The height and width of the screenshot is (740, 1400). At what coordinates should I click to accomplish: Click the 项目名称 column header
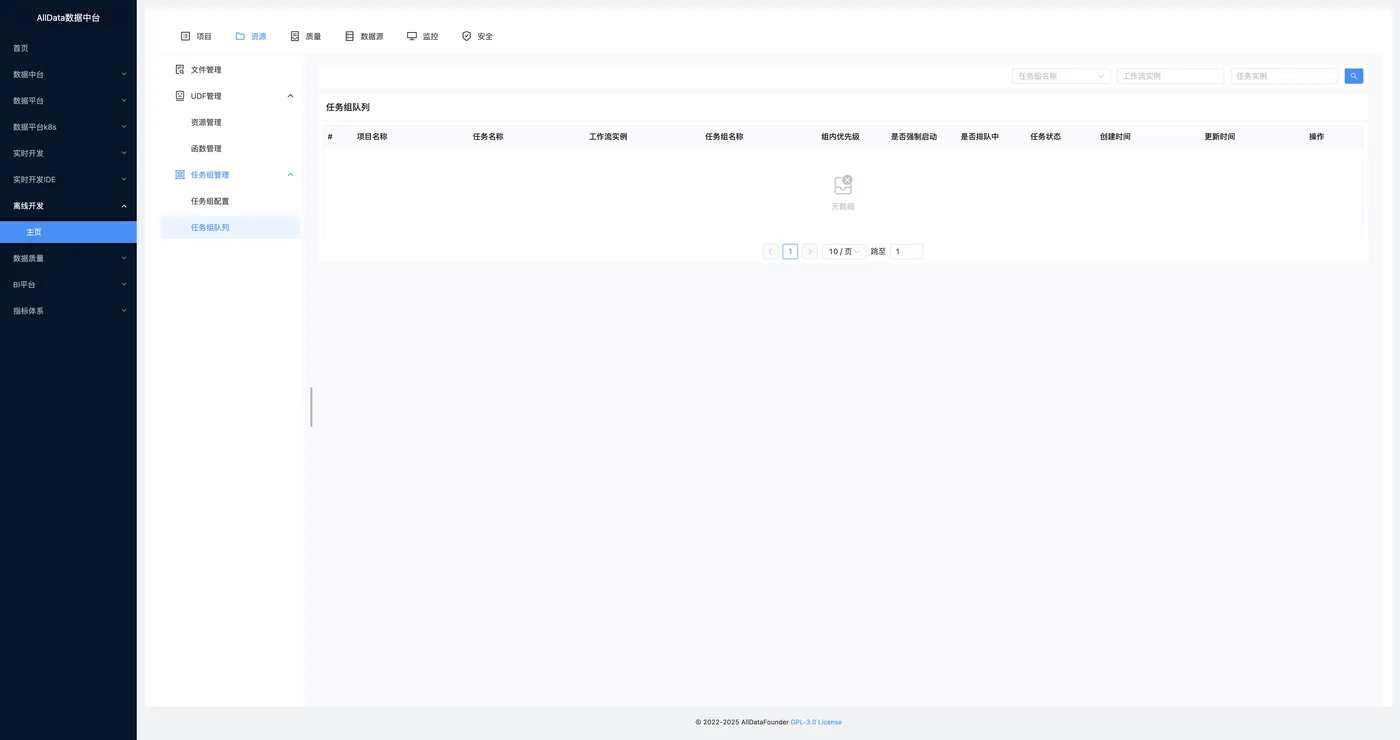372,136
